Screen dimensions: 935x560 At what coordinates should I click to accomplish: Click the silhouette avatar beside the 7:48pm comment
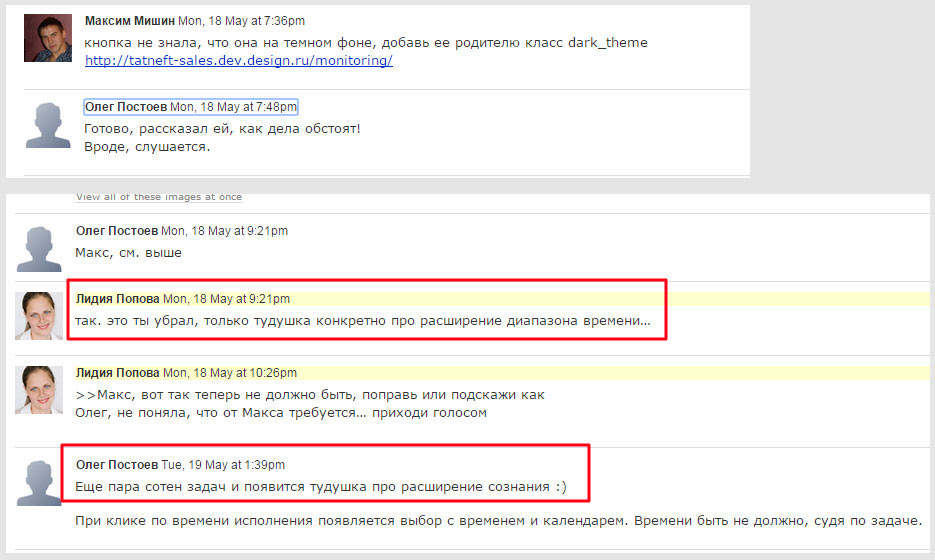point(48,125)
